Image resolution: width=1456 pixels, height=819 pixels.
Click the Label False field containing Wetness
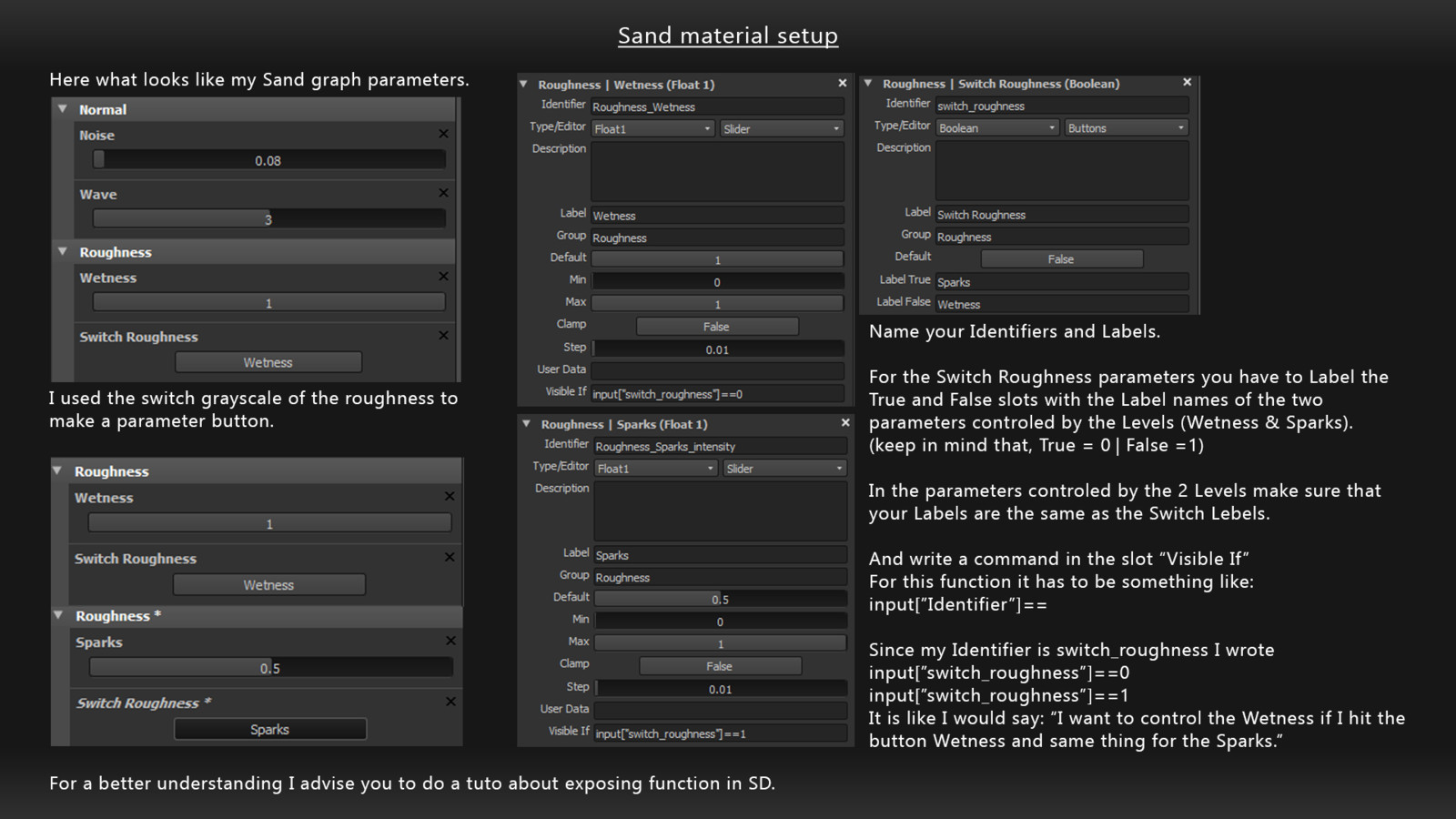tap(1062, 305)
